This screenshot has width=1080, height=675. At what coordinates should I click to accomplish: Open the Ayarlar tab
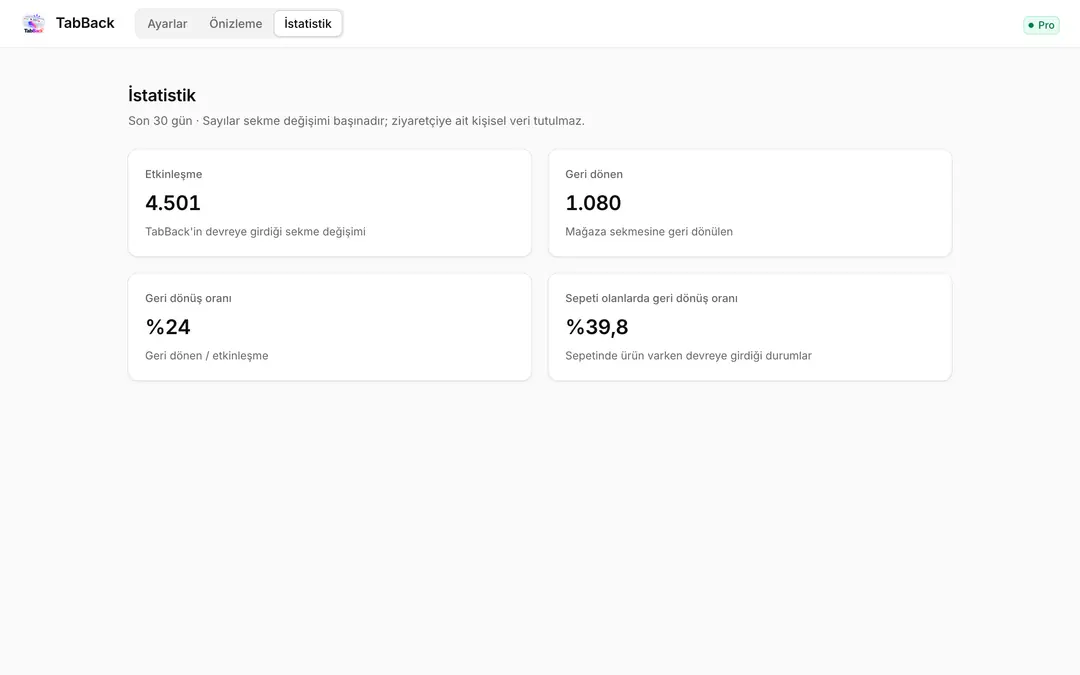pyautogui.click(x=167, y=23)
